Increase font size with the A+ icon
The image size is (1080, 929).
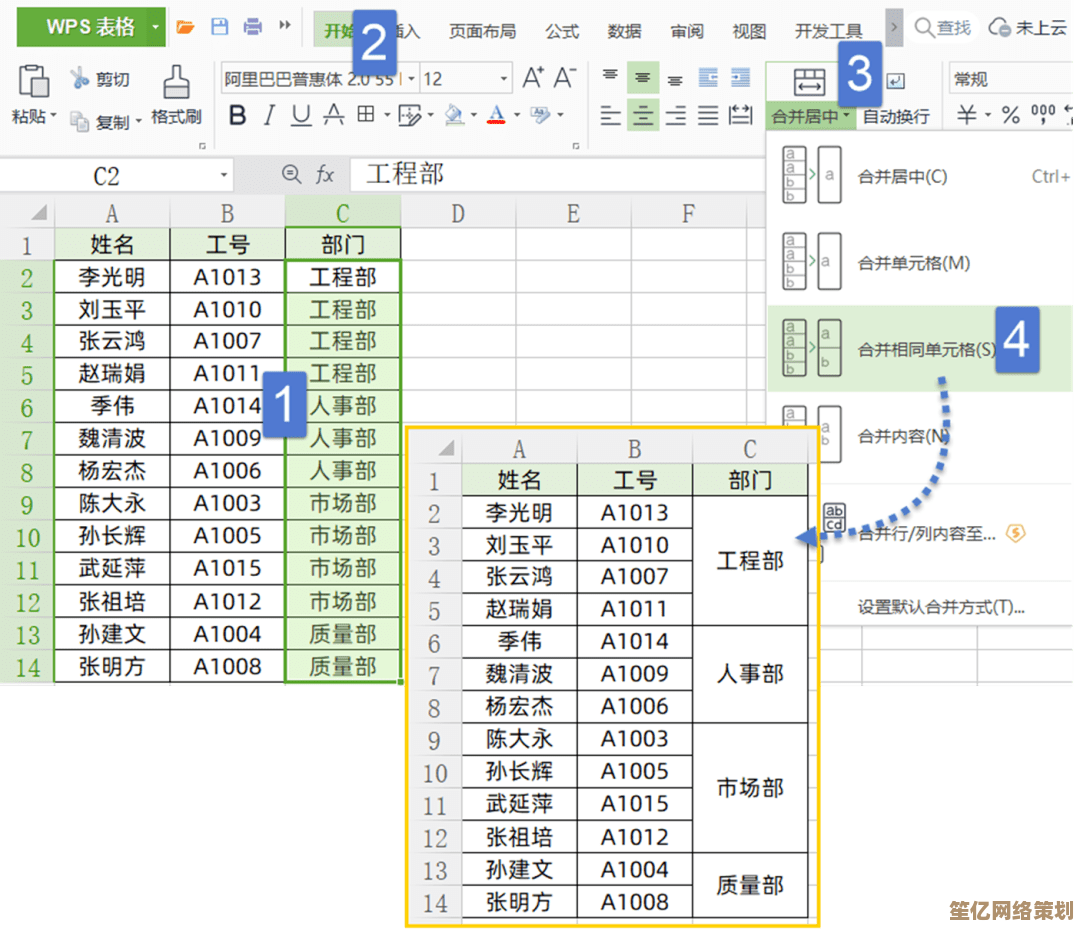pyautogui.click(x=533, y=78)
